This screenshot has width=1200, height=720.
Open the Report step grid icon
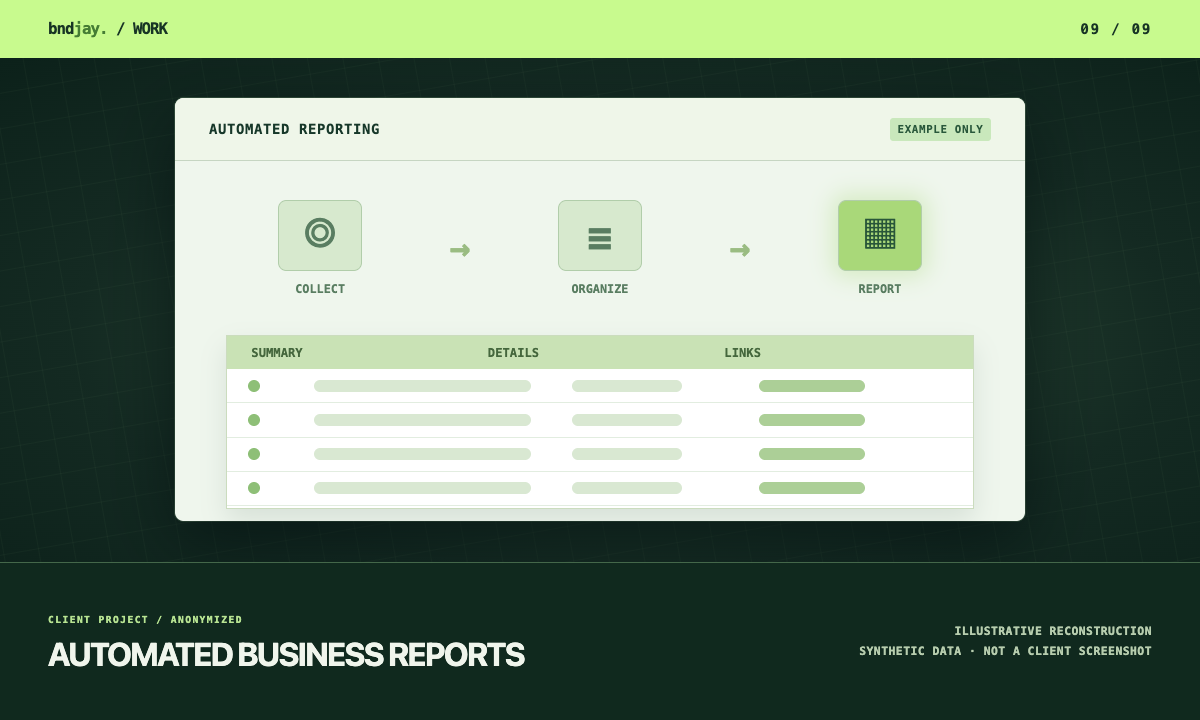[880, 235]
